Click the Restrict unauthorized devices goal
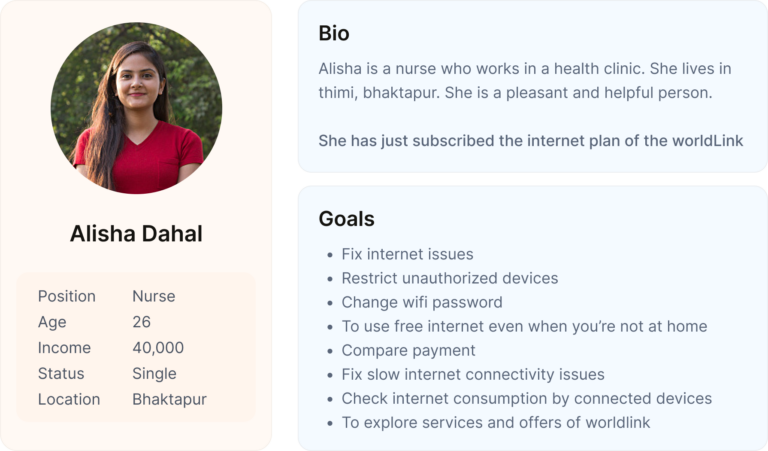 pos(449,278)
